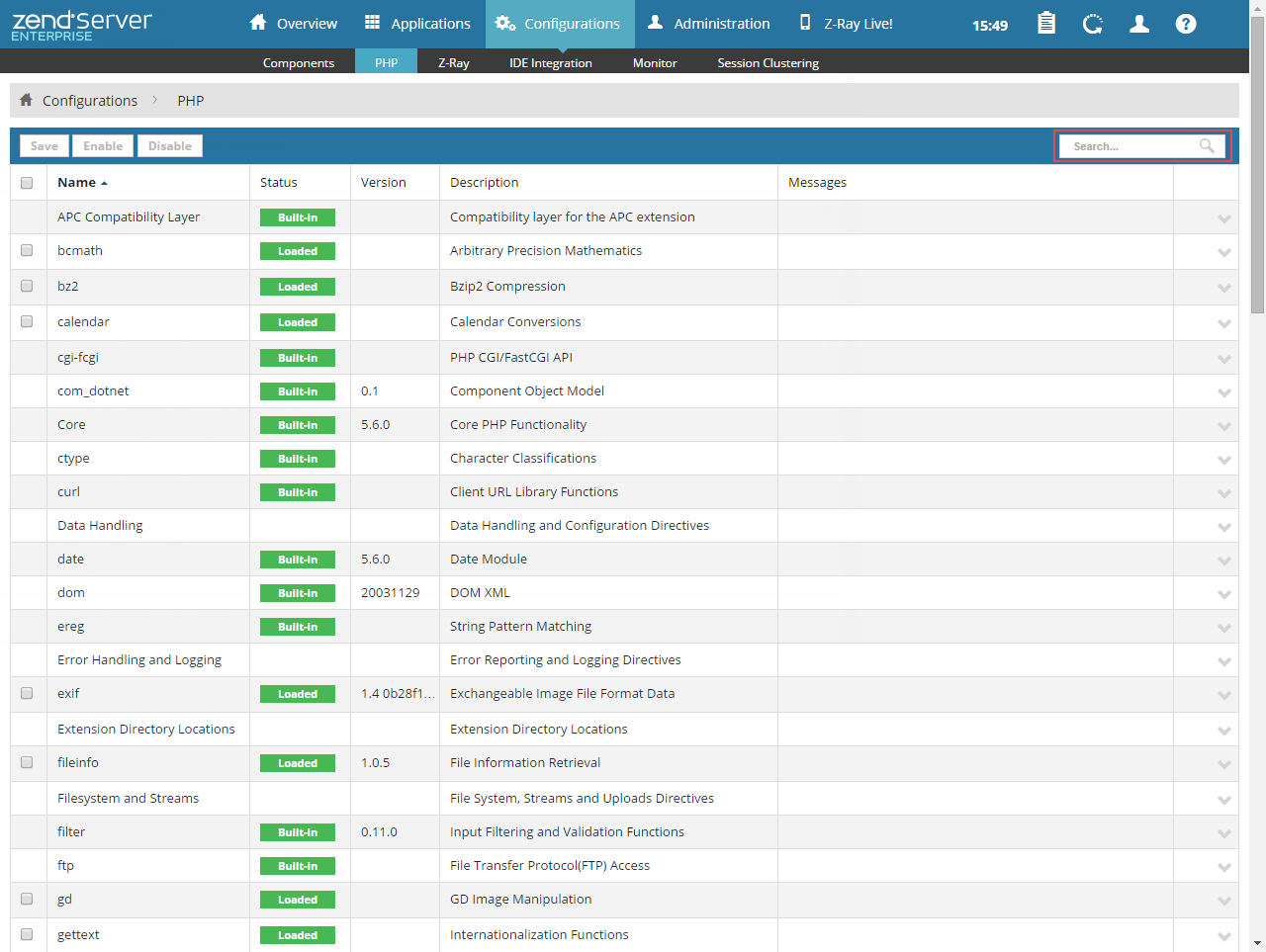Expand the Error Handling and Logging row
Image resolution: width=1266 pixels, height=952 pixels.
pyautogui.click(x=1223, y=661)
